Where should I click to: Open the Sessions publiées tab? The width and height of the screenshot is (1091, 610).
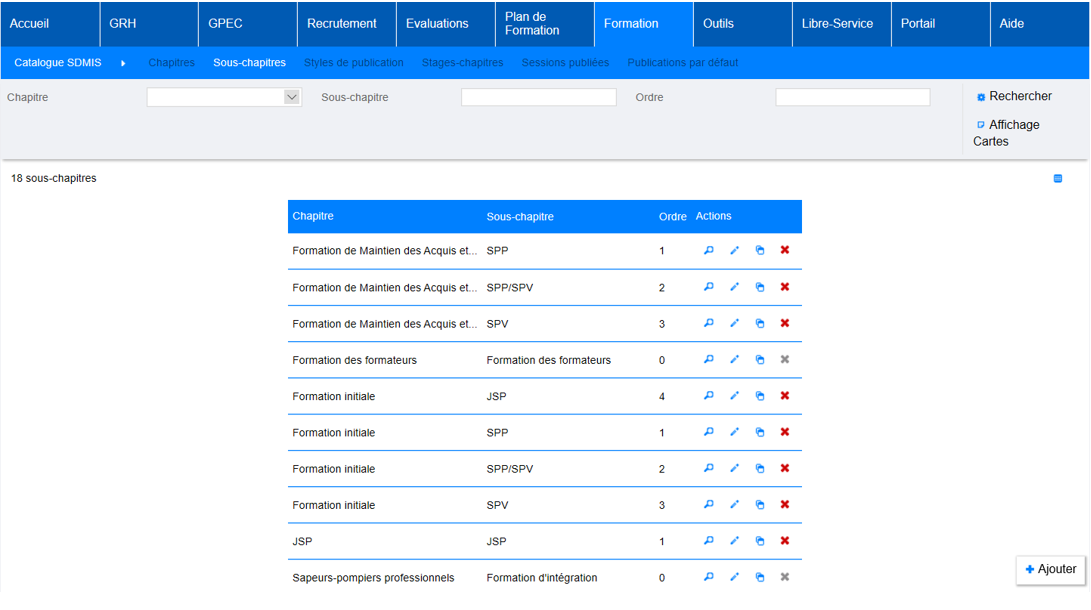(x=565, y=63)
